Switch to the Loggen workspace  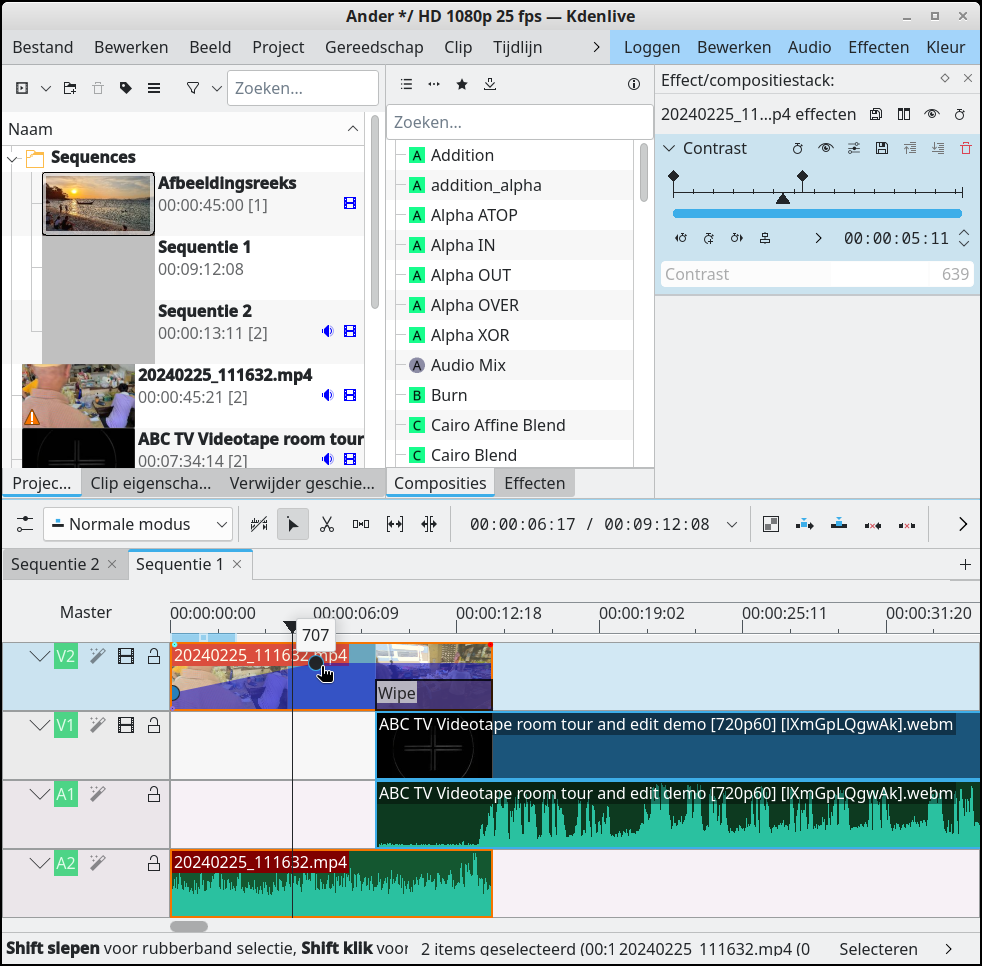652,48
